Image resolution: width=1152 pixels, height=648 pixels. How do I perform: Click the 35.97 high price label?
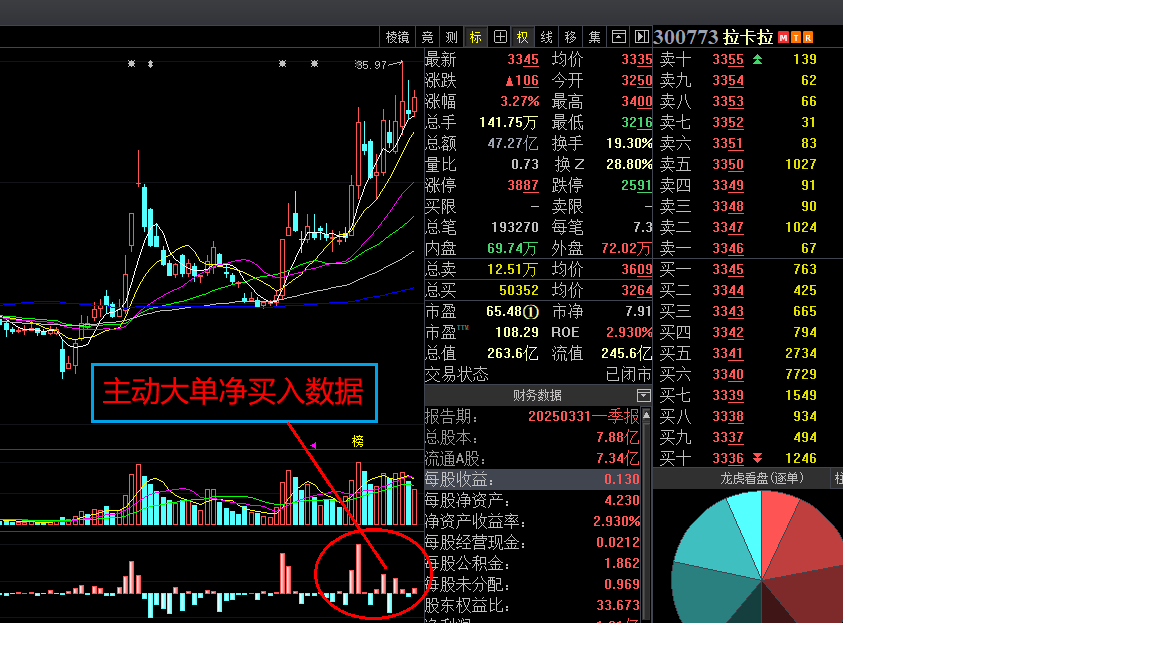point(371,65)
